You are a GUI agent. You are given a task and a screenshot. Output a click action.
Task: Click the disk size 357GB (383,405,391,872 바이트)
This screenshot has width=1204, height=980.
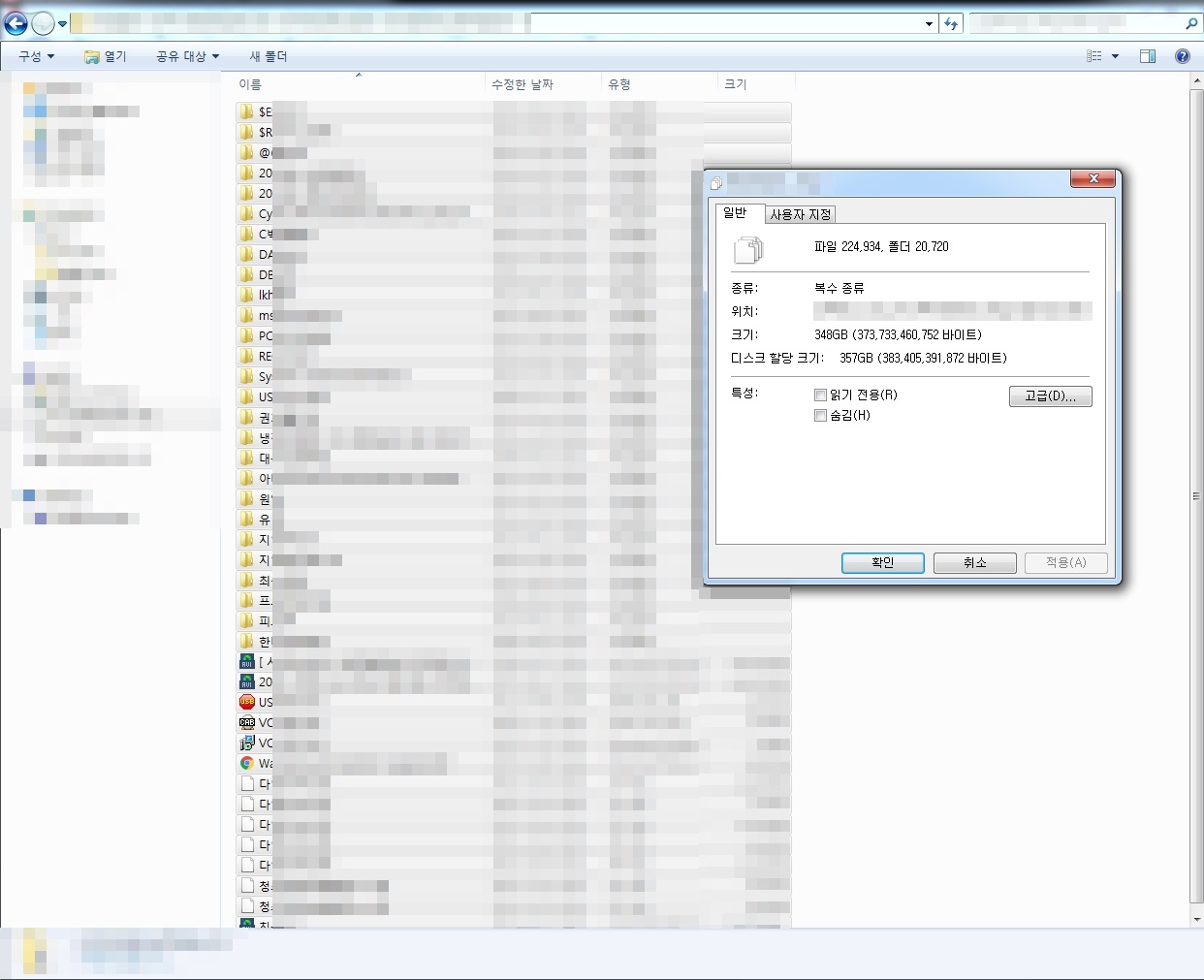click(923, 358)
